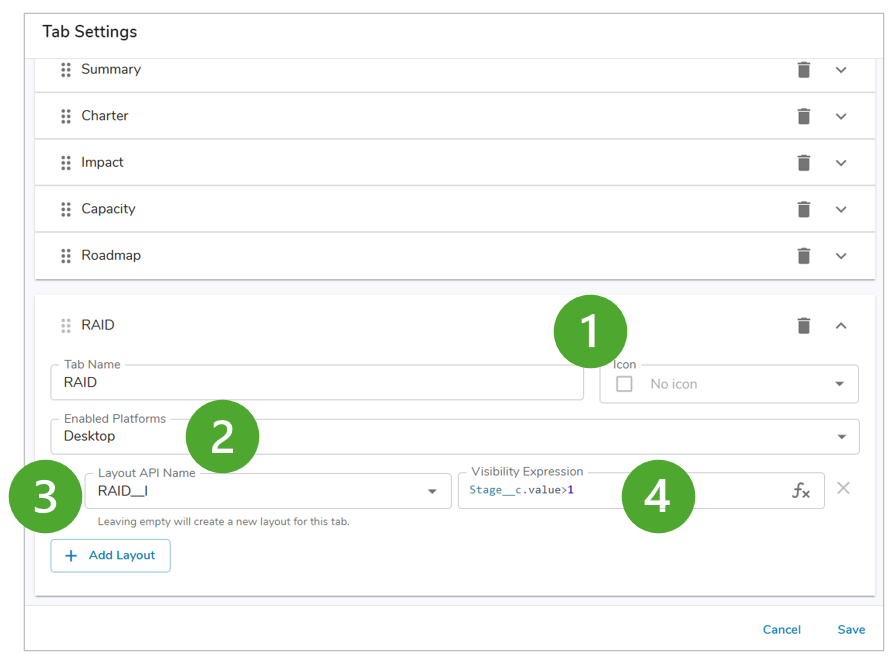Open the Layout API Name dropdown
Viewport: 891px width, 662px height.
(x=432, y=491)
